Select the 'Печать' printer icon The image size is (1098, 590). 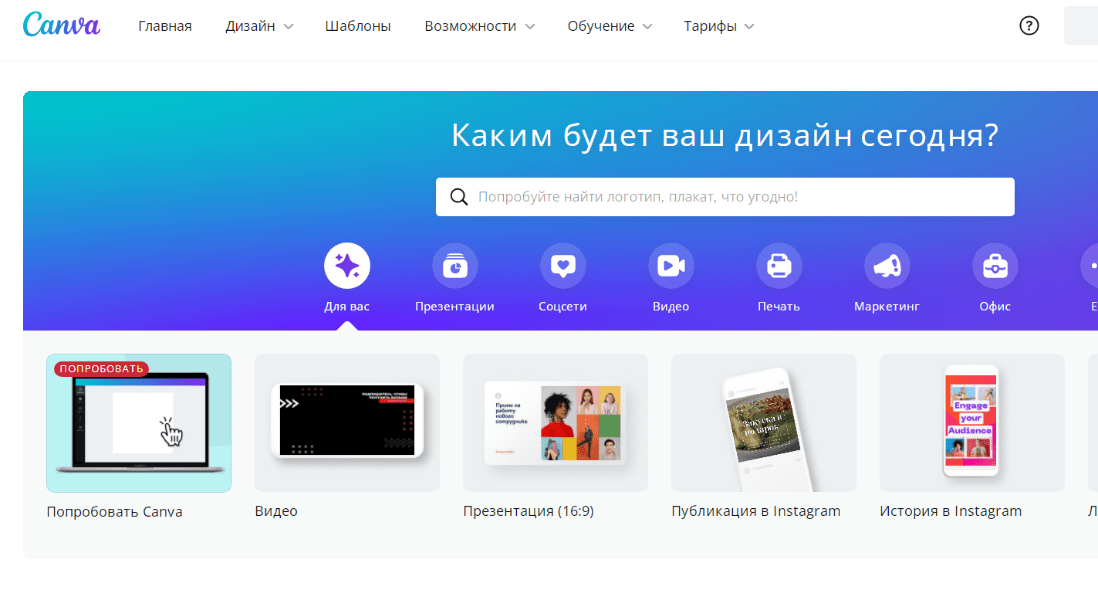point(779,266)
